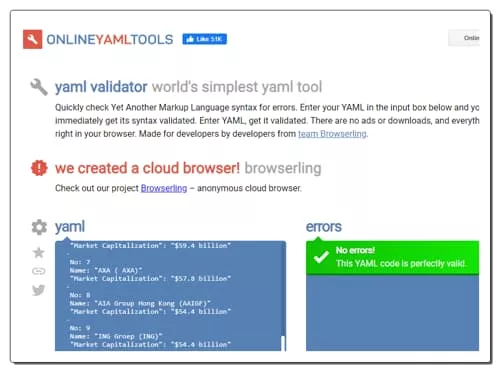Viewport: 500px width, 372px height.
Task: Click the 'Name: "AIA Group Hong Kong' line
Action: pos(140,303)
